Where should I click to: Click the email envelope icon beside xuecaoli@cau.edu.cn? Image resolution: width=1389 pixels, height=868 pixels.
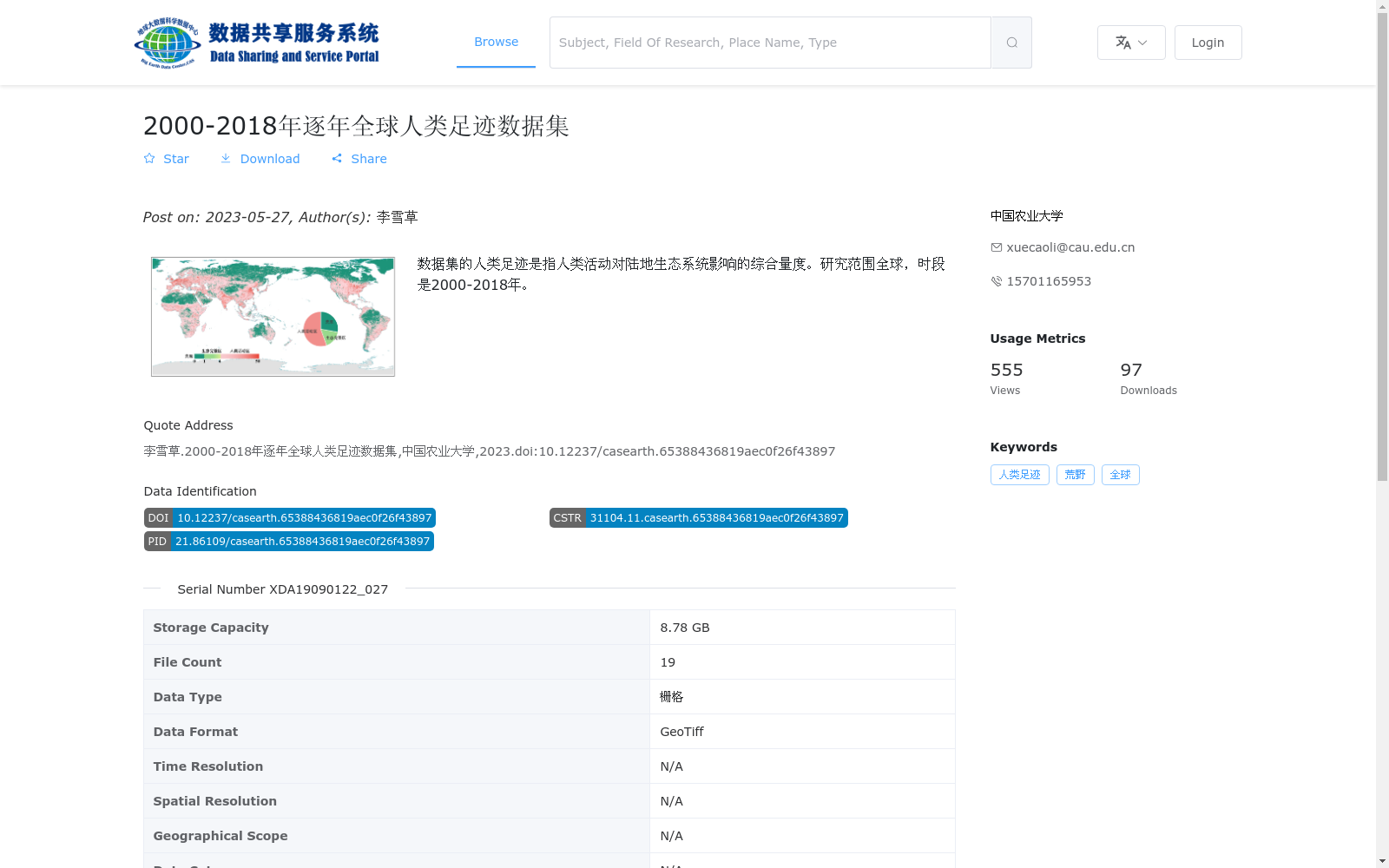(x=996, y=247)
